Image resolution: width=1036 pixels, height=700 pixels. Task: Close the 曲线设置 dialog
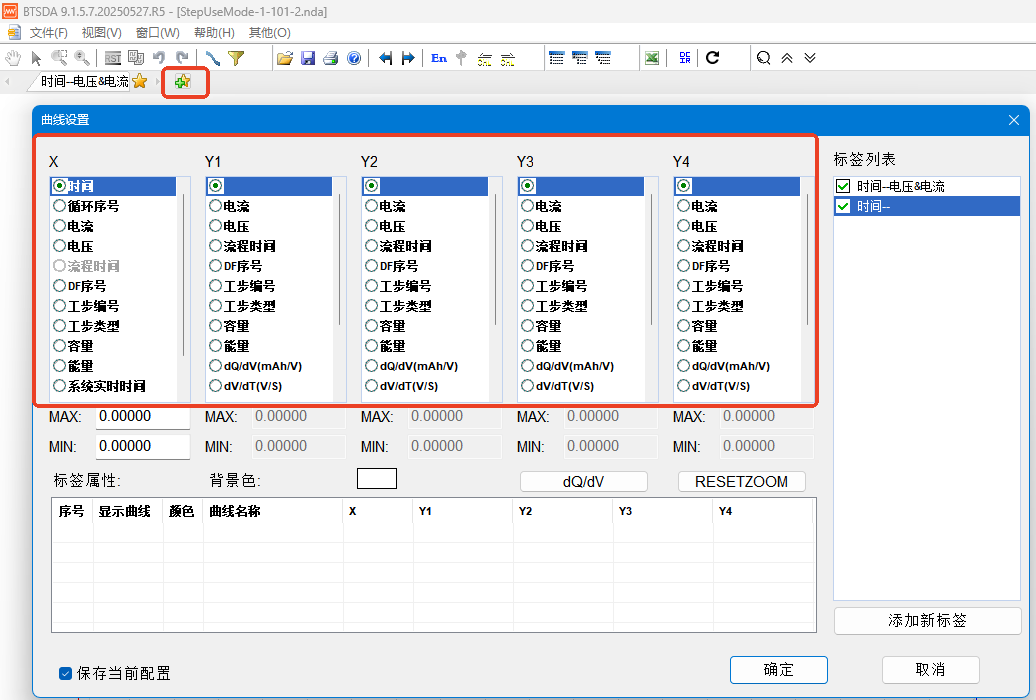click(1014, 120)
